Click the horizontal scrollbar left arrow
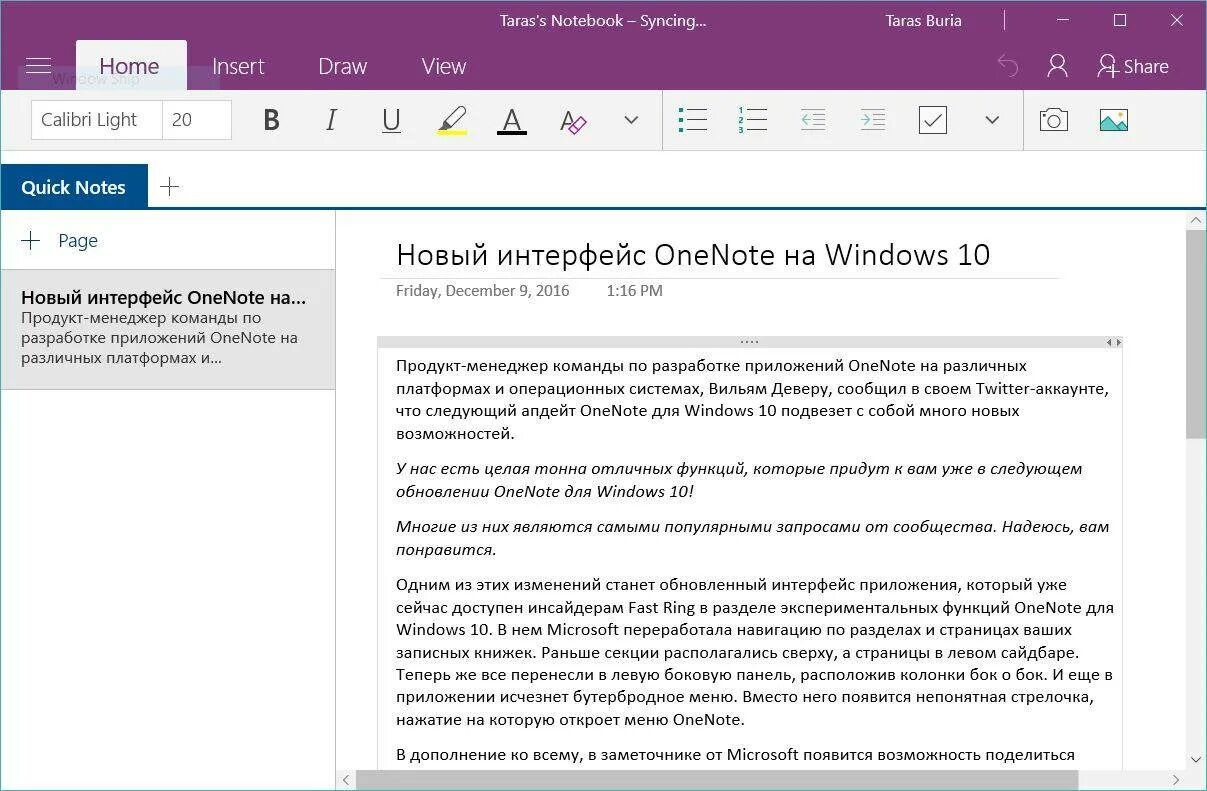The image size is (1207, 791). (347, 780)
